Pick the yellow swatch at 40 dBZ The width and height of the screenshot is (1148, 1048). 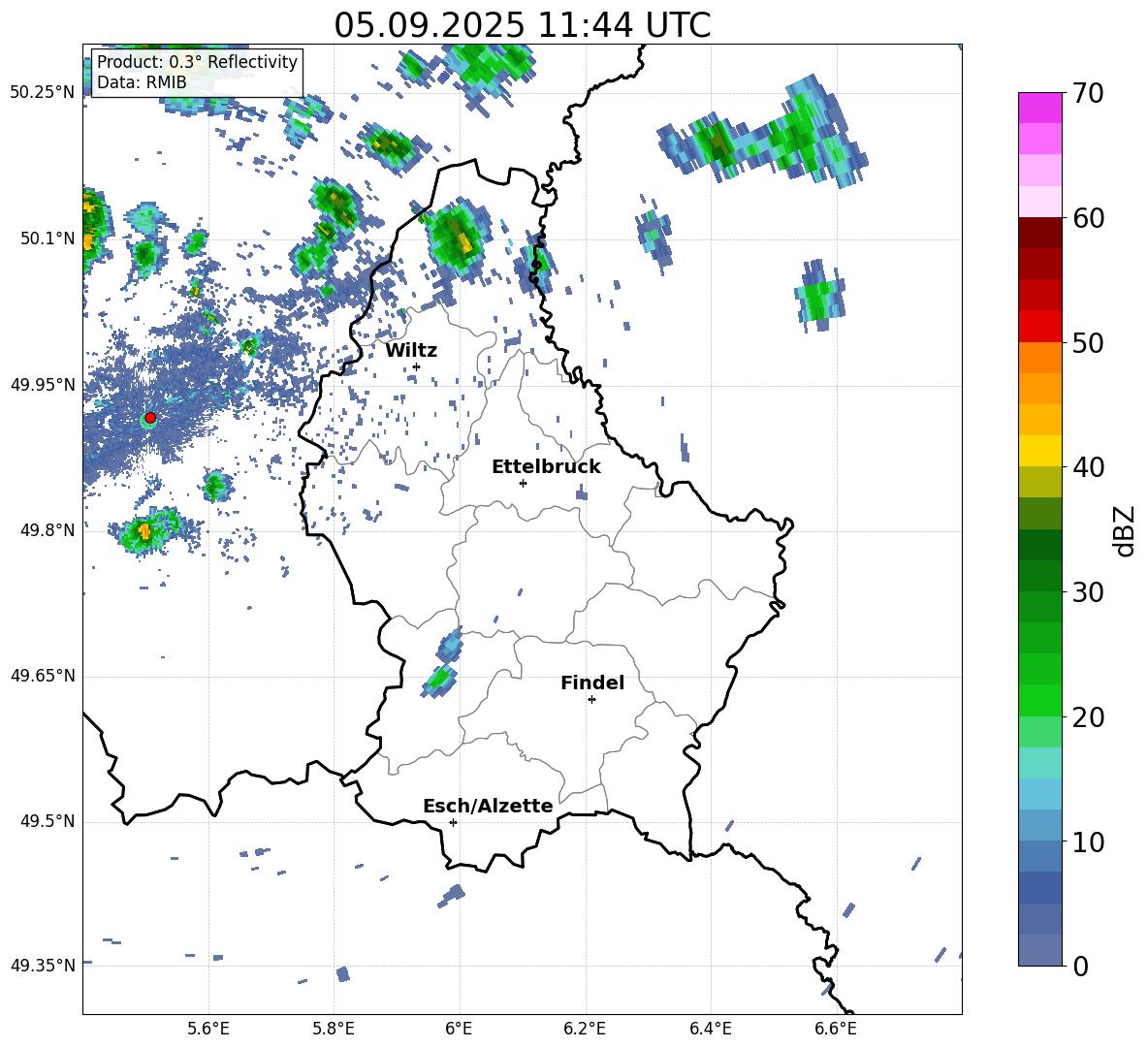click(1039, 451)
